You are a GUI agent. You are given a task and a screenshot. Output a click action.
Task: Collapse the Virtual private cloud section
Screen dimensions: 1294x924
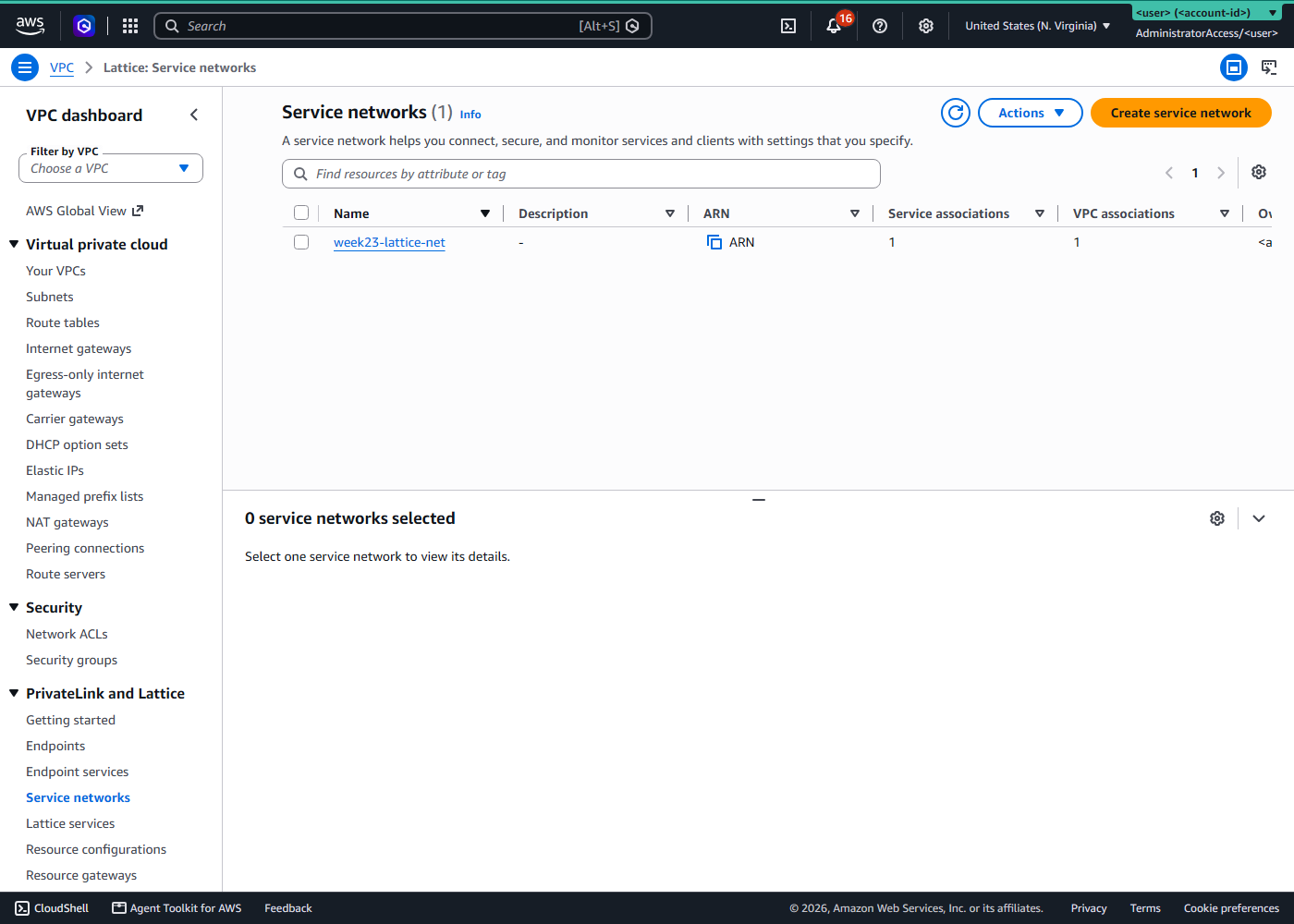pos(14,244)
